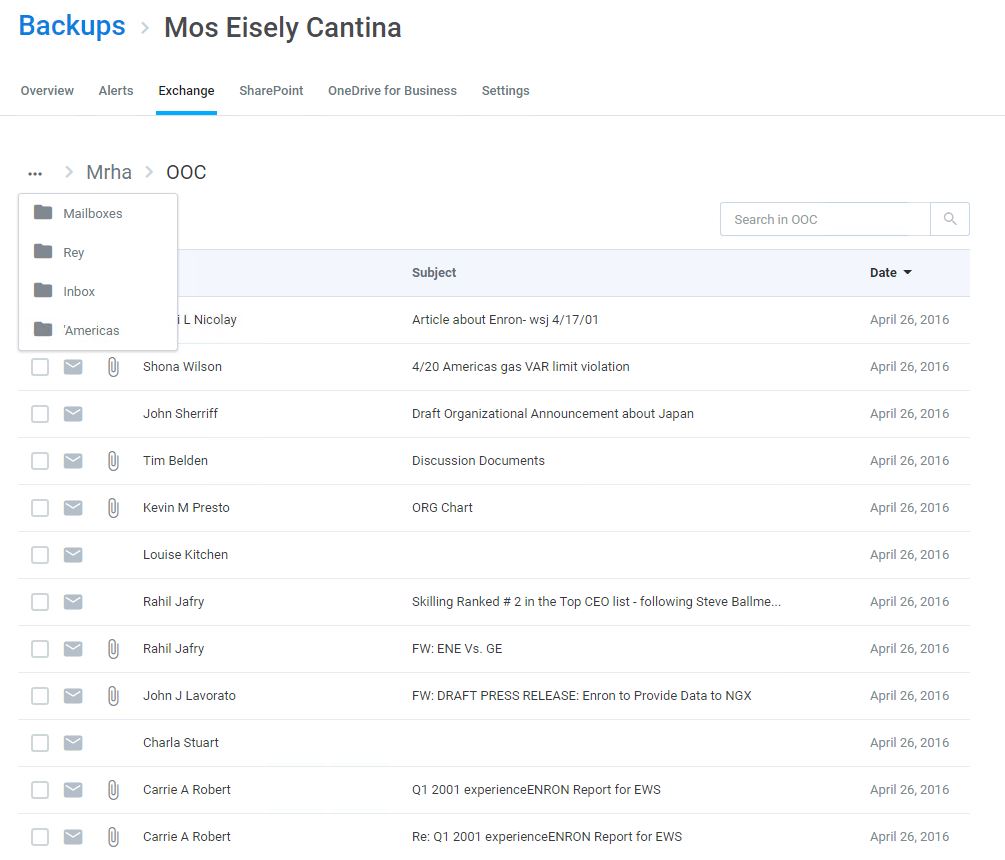Open the breadcrumb ellipsis menu

pyautogui.click(x=35, y=173)
